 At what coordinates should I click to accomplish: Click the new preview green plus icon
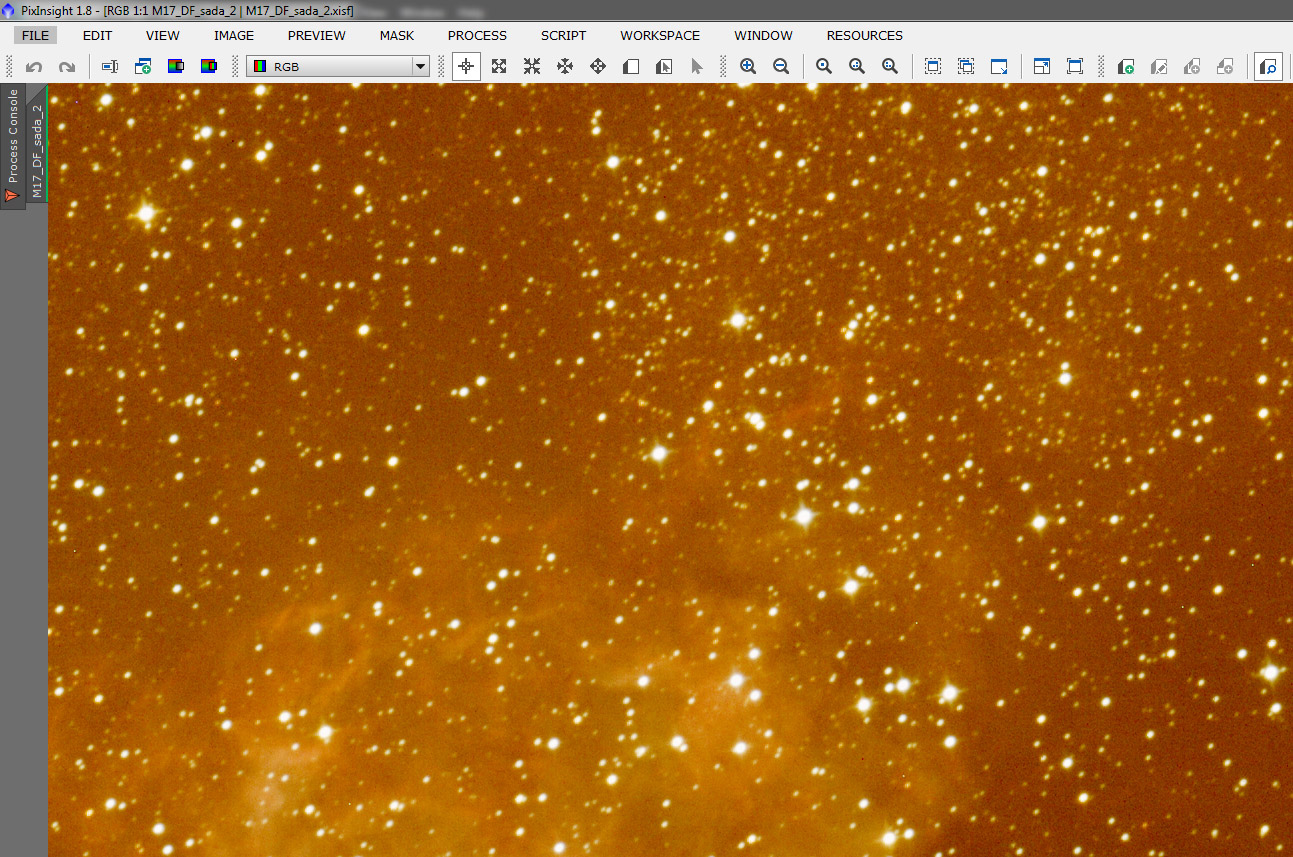tap(1126, 67)
